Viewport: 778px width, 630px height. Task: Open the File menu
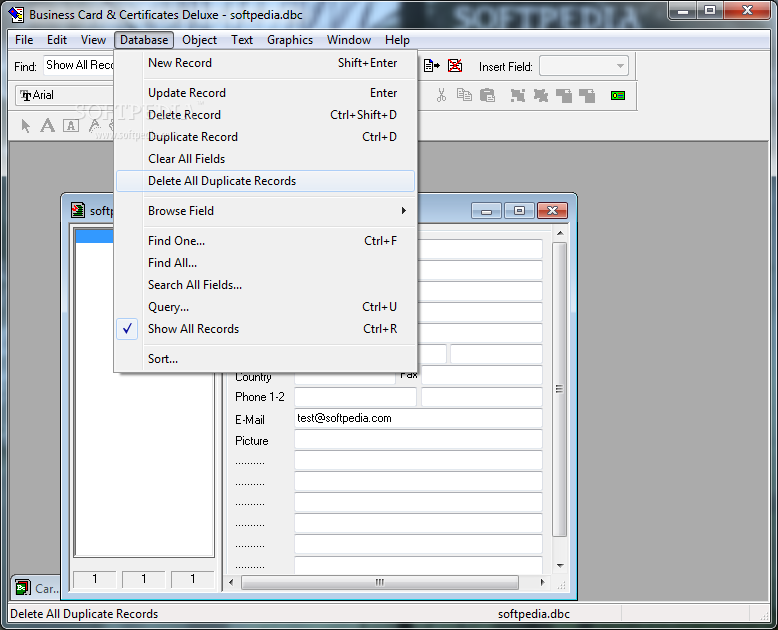(x=24, y=40)
